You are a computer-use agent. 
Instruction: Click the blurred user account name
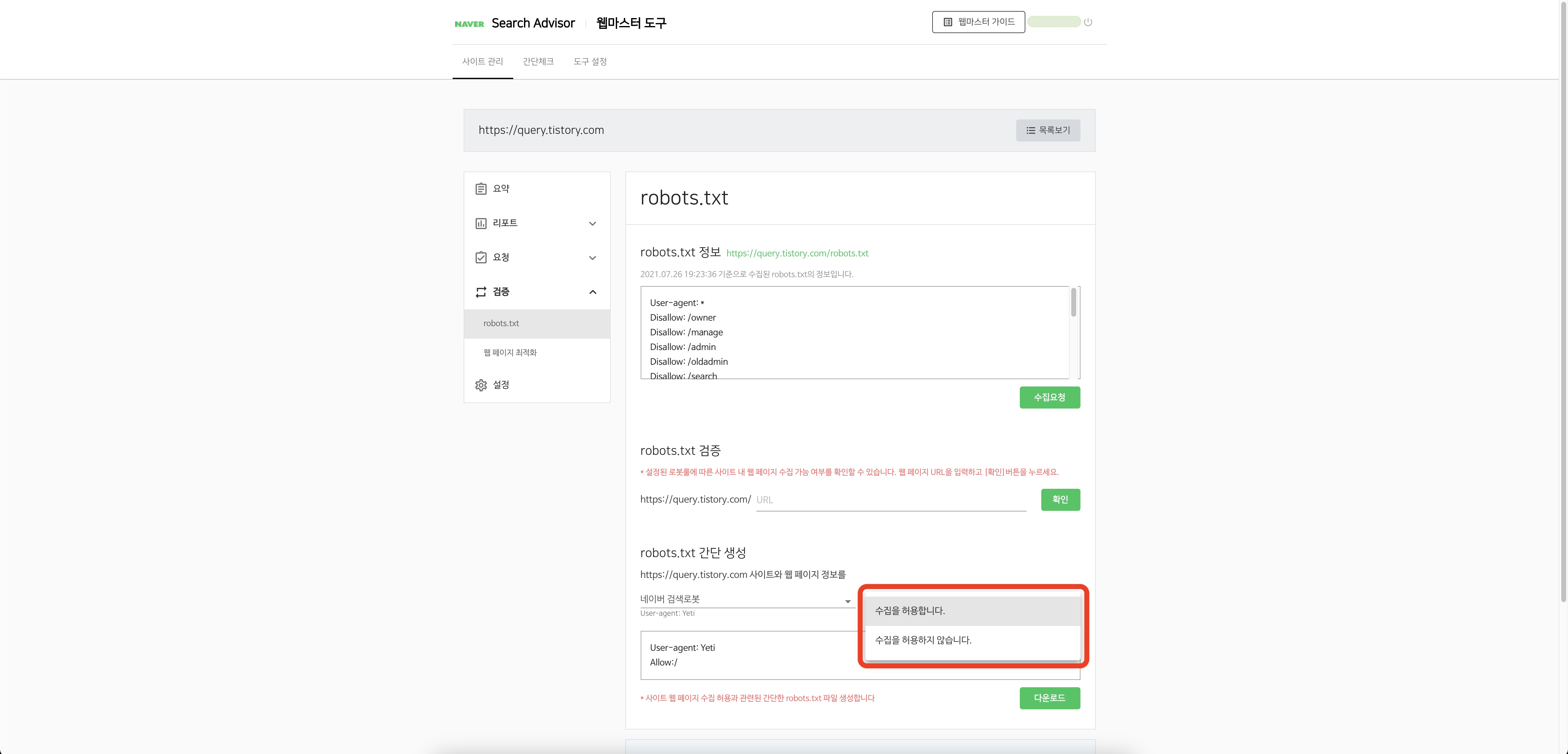pos(1053,22)
